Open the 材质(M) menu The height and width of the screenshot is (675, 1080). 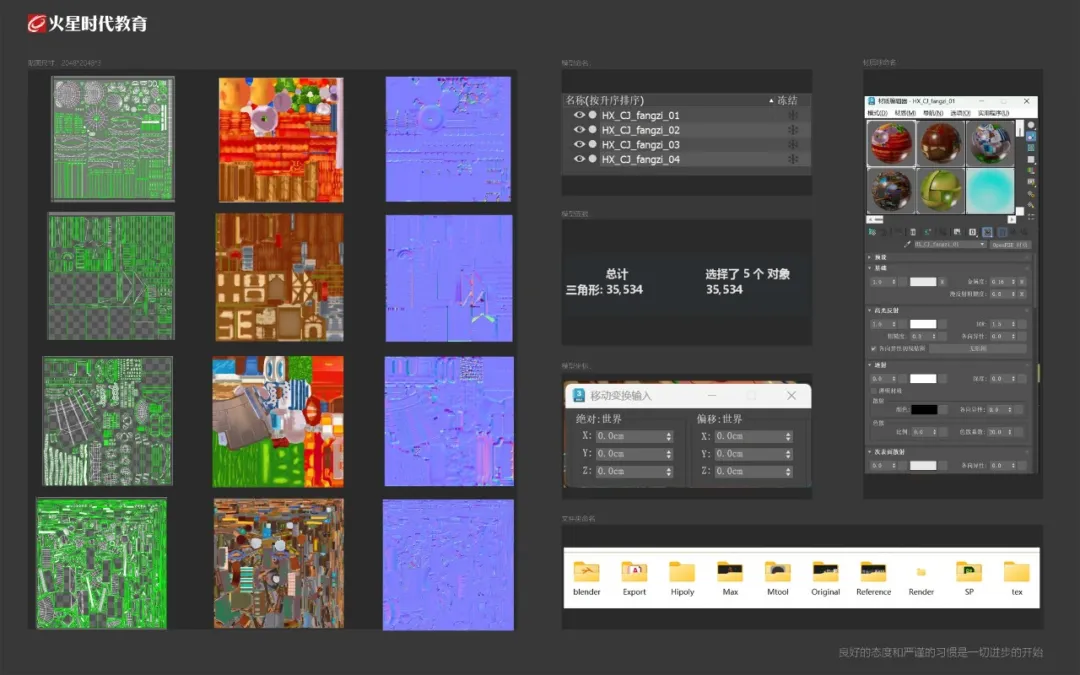[x=905, y=113]
